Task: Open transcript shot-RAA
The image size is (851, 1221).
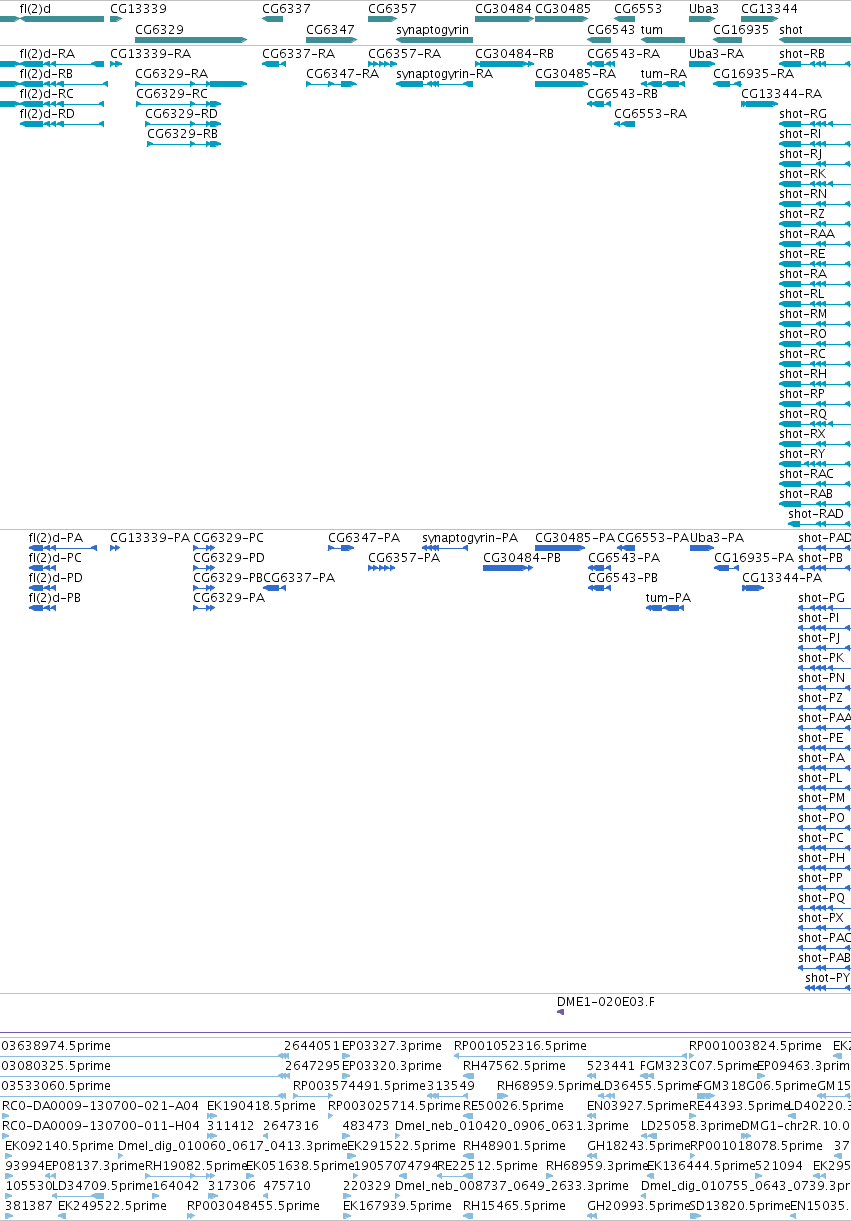Action: (x=807, y=234)
